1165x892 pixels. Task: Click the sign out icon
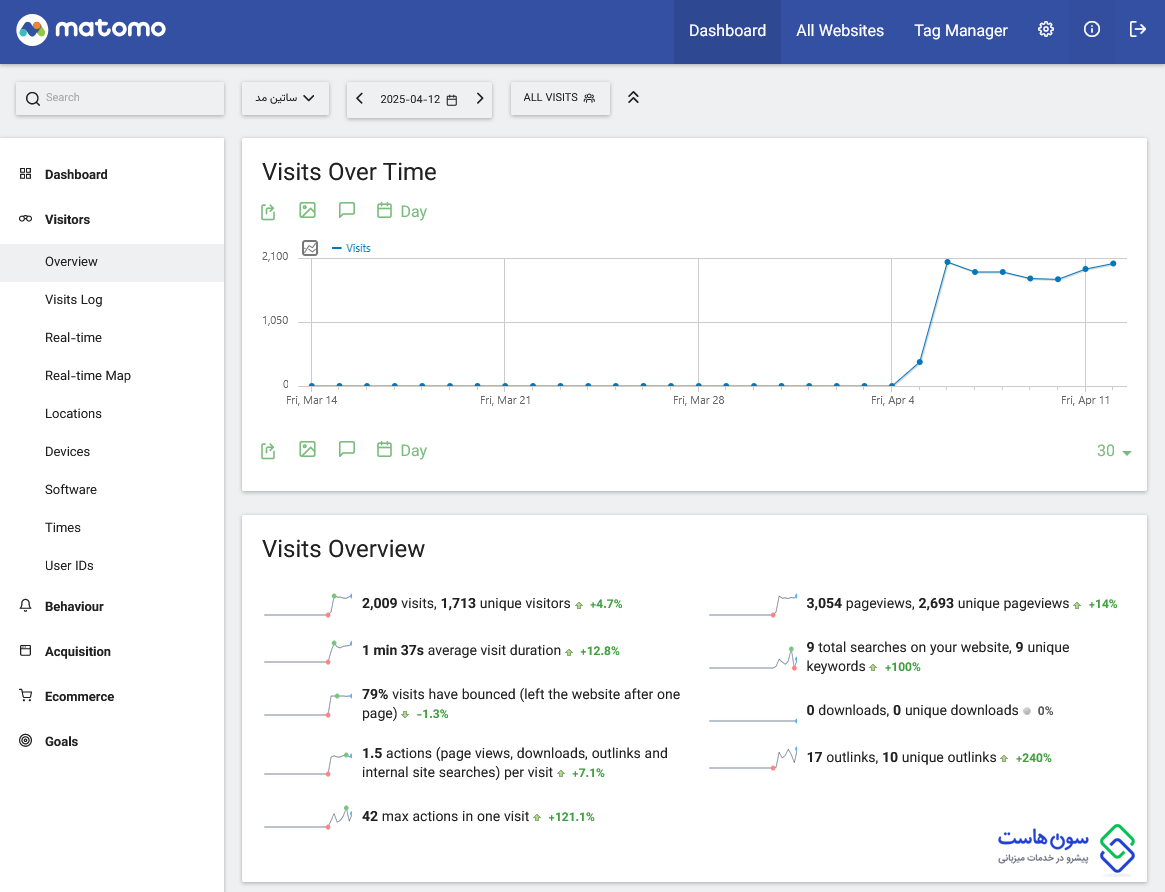[1138, 30]
